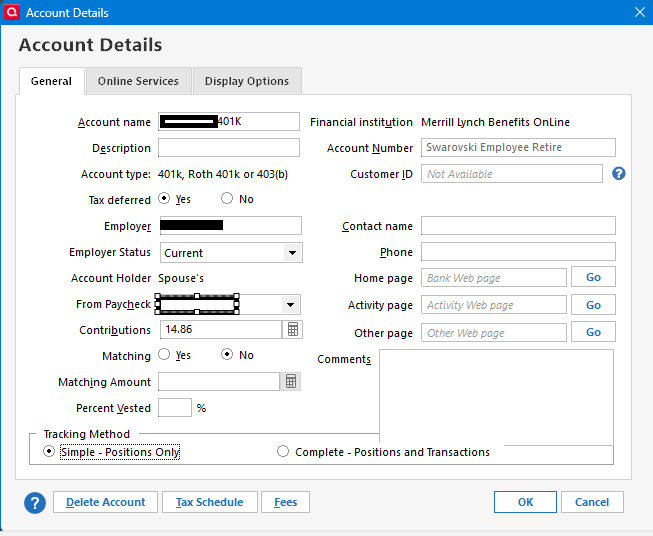653x536 pixels.
Task: Select Complete - Positions and Transactions tracking
Action: (x=283, y=451)
